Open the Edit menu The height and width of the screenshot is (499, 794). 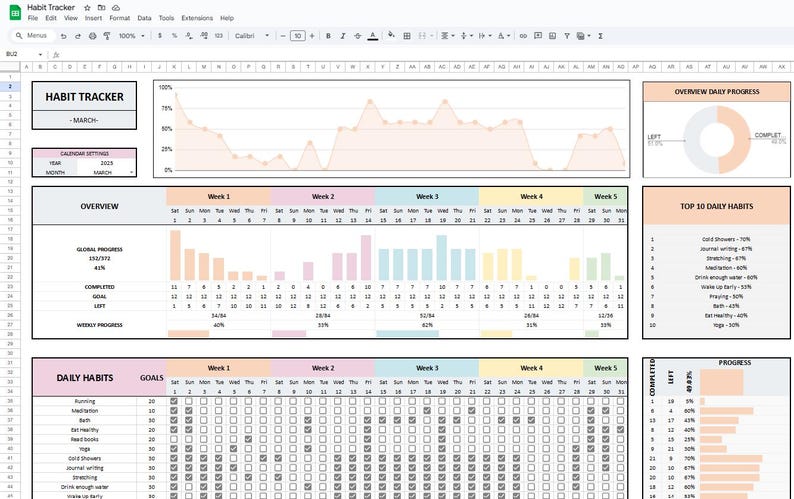coord(51,18)
